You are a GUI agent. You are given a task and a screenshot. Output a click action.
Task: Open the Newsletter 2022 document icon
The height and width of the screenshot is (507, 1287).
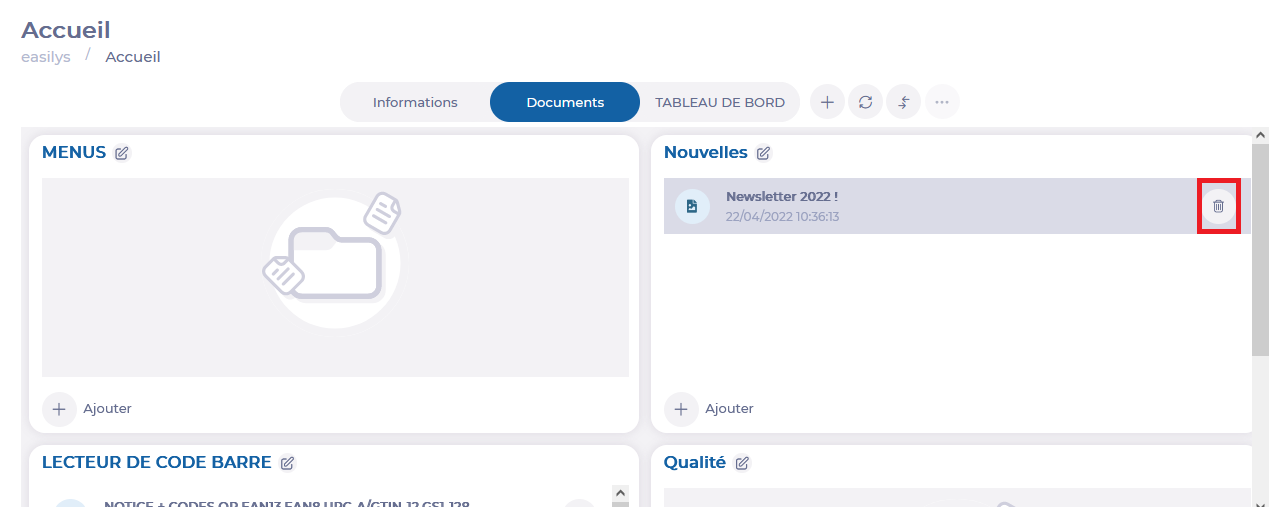point(692,206)
